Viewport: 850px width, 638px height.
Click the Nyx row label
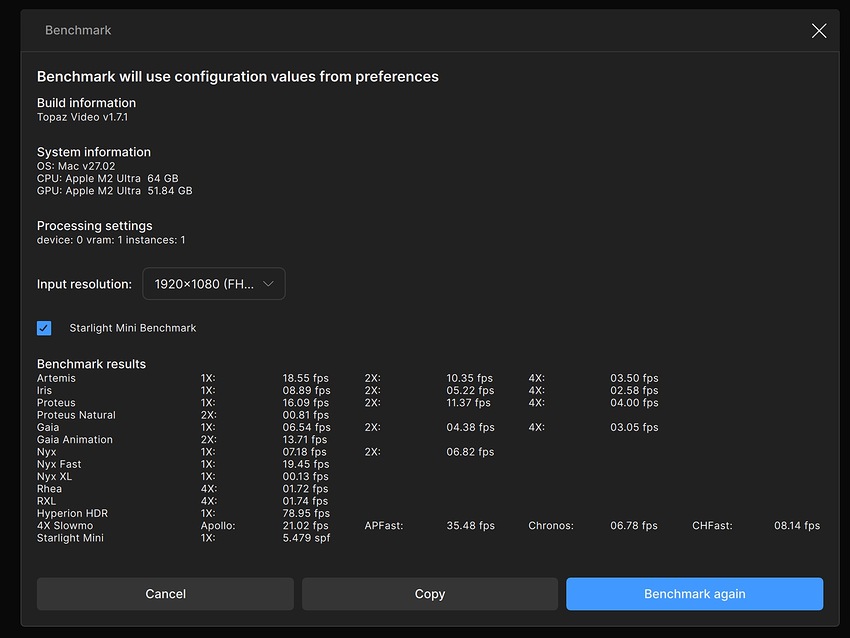pos(47,452)
